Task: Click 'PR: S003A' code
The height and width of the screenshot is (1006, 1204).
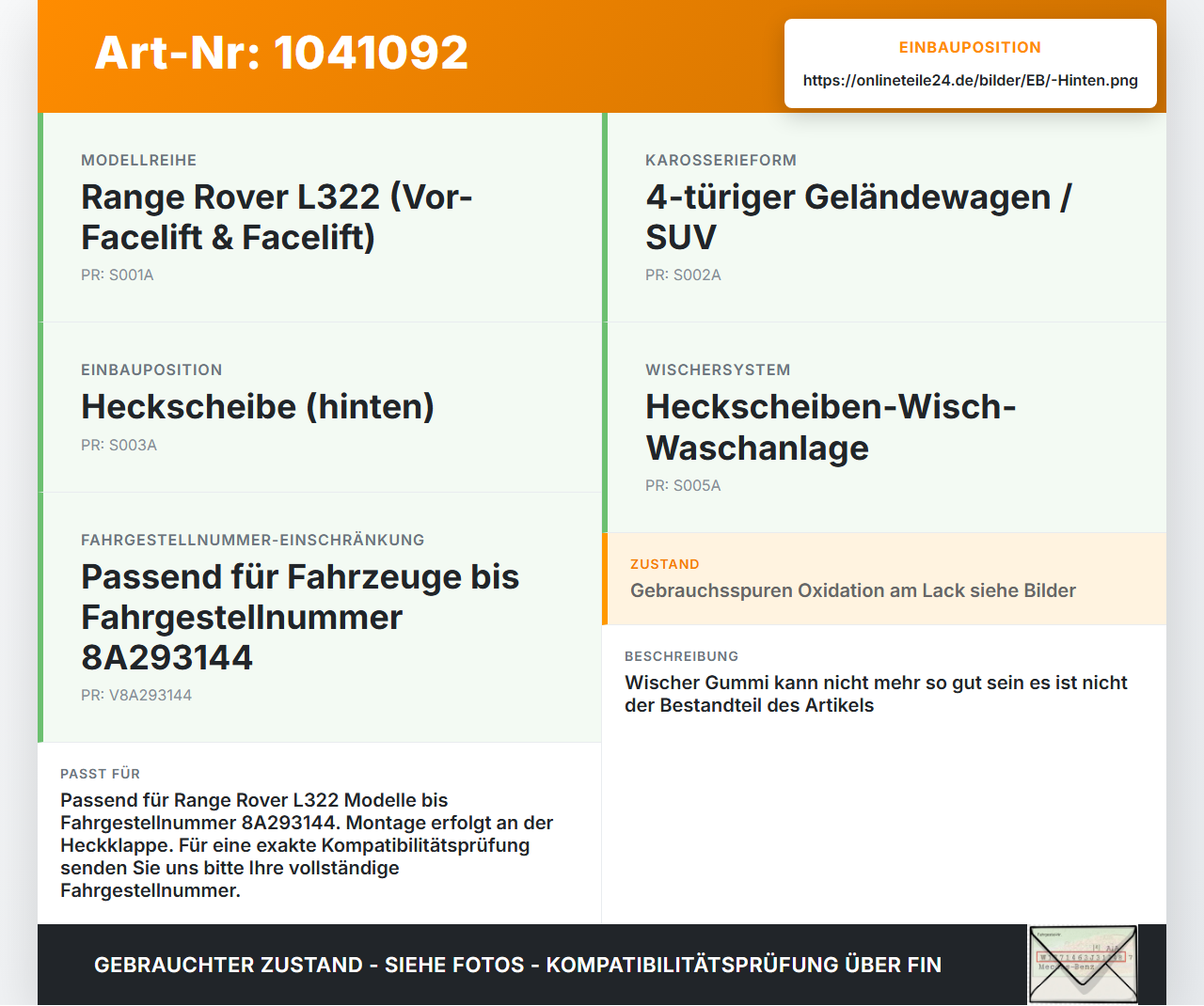Action: tap(119, 445)
